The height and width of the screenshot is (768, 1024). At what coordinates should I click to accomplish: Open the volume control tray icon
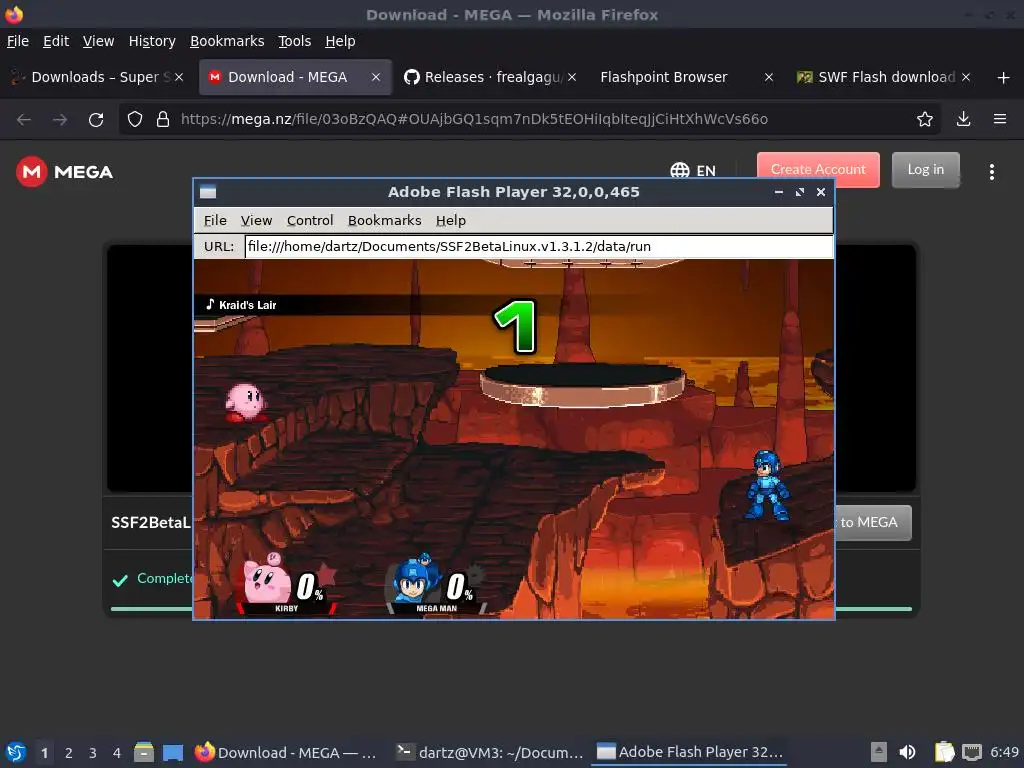click(x=907, y=752)
